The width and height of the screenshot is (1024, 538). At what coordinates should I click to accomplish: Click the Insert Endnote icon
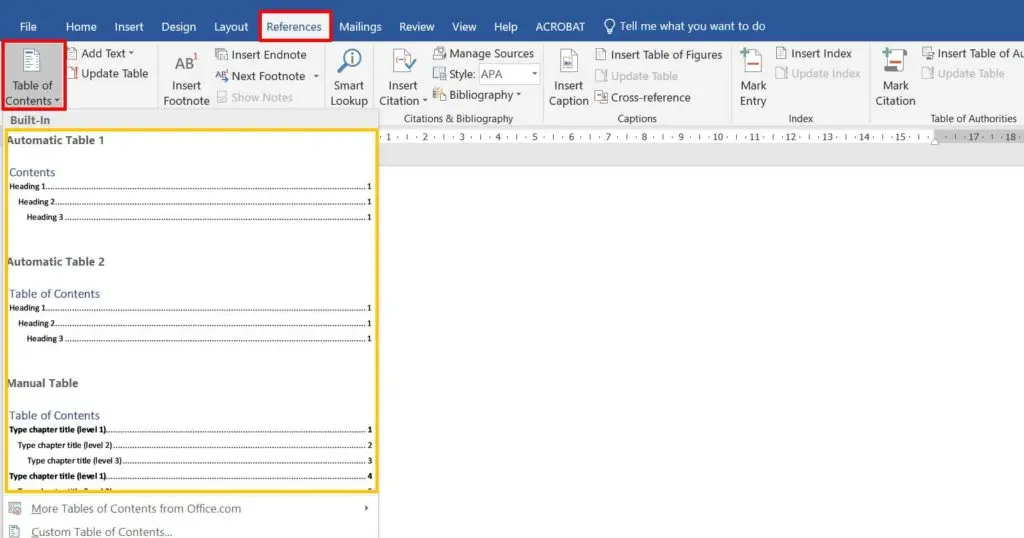coord(221,55)
